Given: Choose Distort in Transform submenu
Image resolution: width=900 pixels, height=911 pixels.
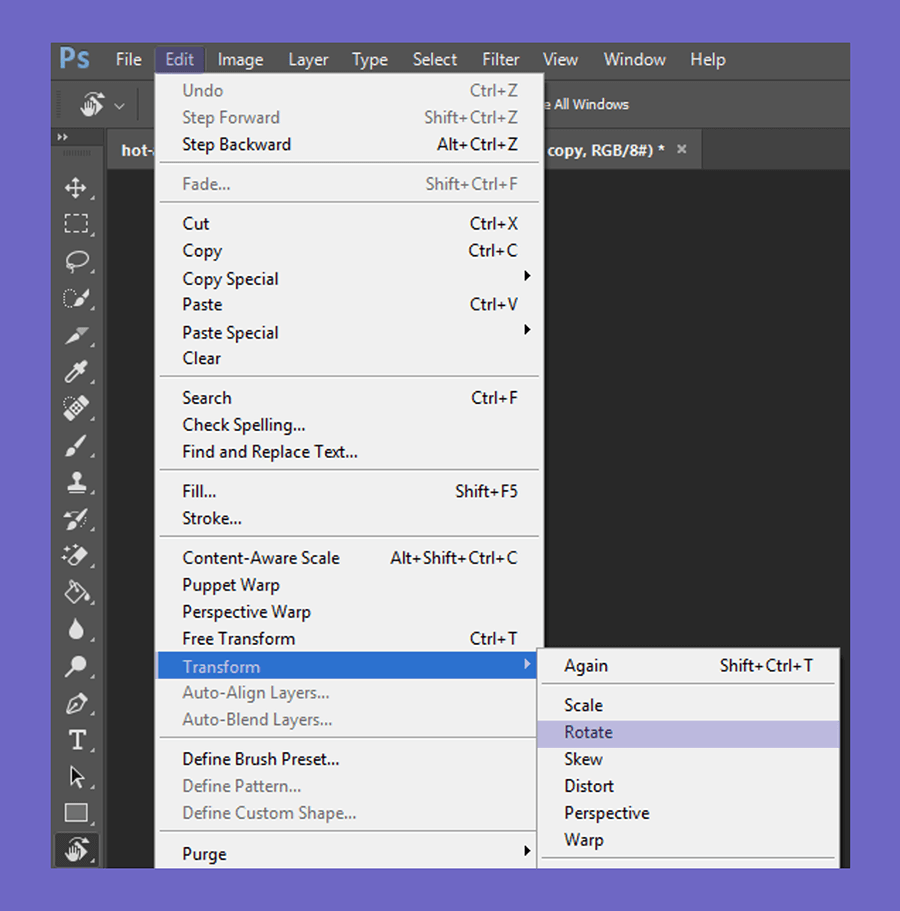Looking at the screenshot, I should point(689,786).
